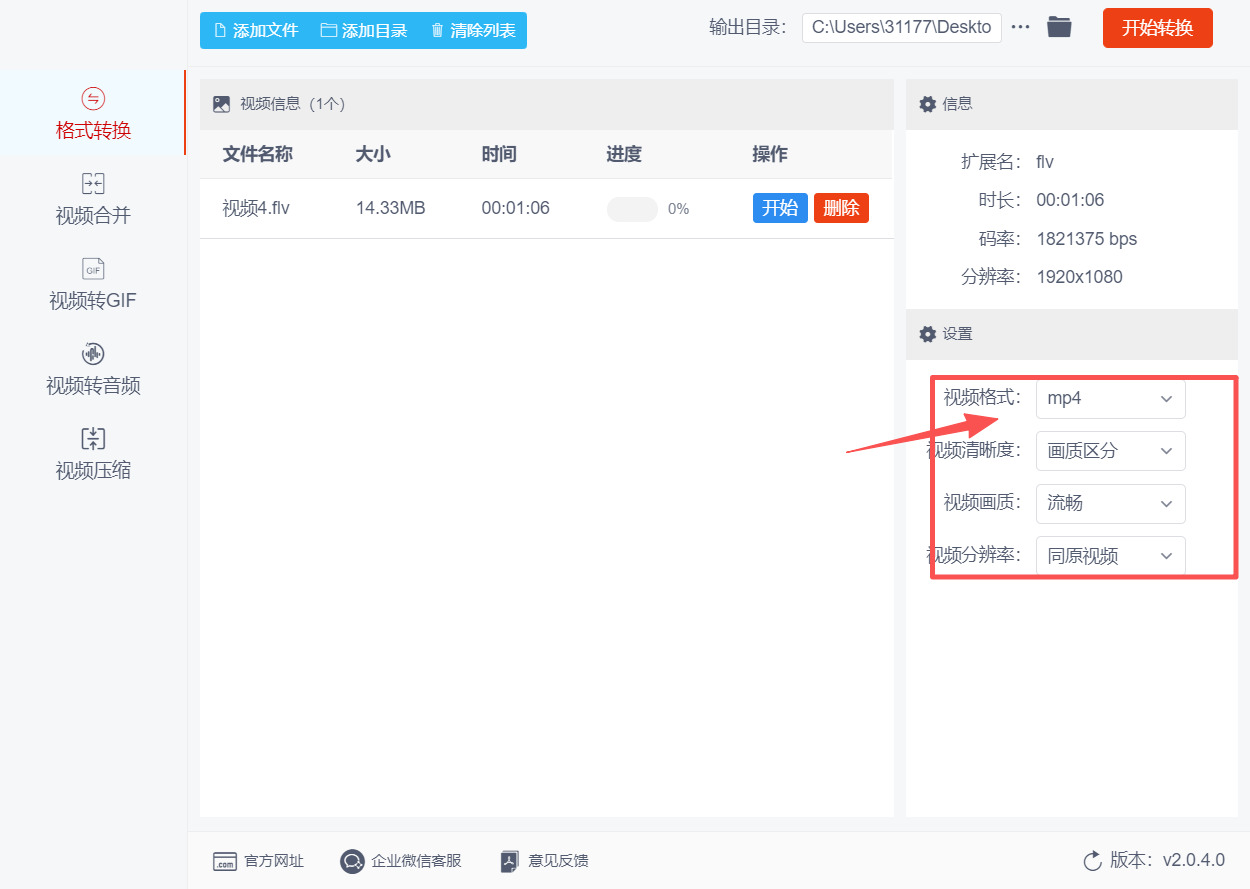Click the version refresh icon
The image size is (1250, 889).
point(1092,861)
